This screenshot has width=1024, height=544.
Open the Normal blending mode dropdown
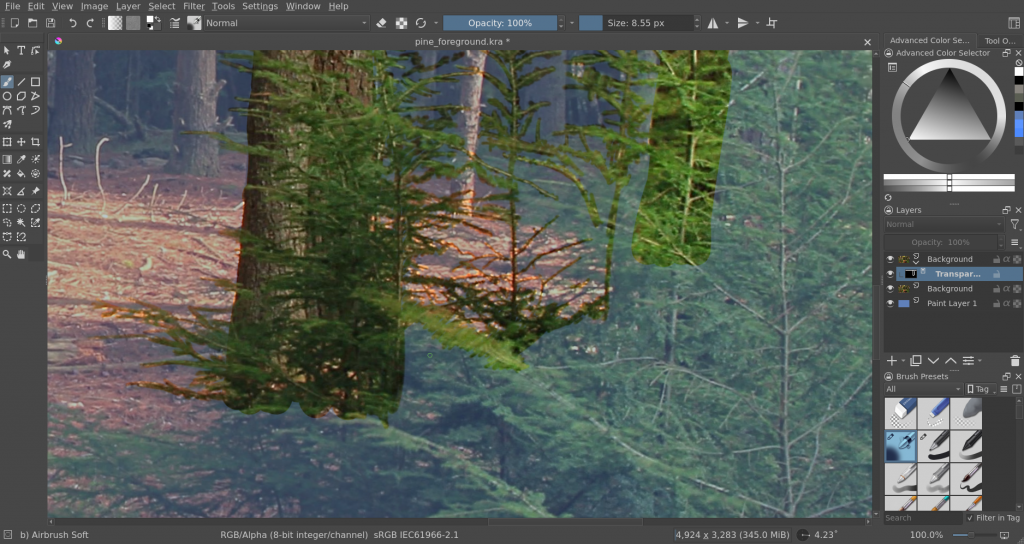[x=285, y=23]
